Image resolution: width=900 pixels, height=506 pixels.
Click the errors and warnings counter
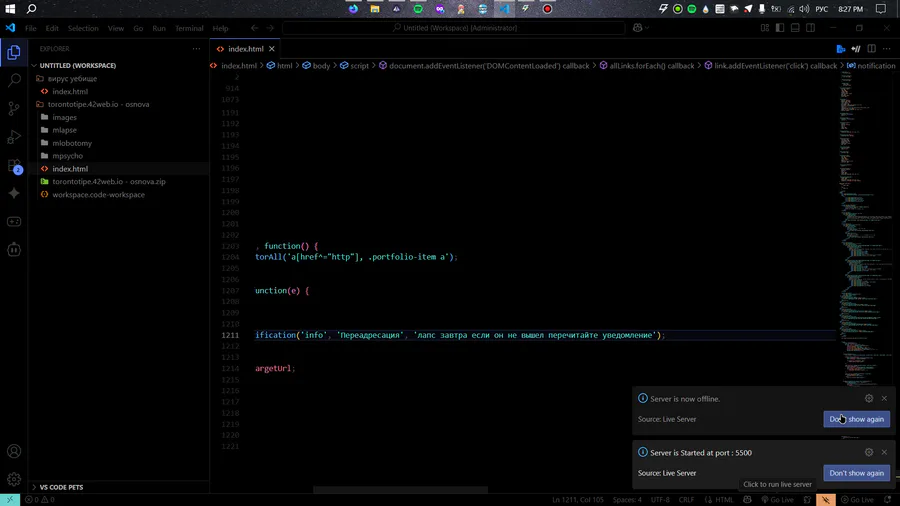pyautogui.click(x=40, y=500)
